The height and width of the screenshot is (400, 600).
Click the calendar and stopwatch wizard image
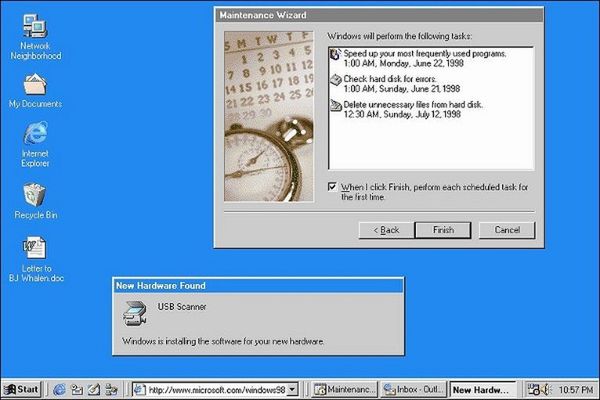269,116
